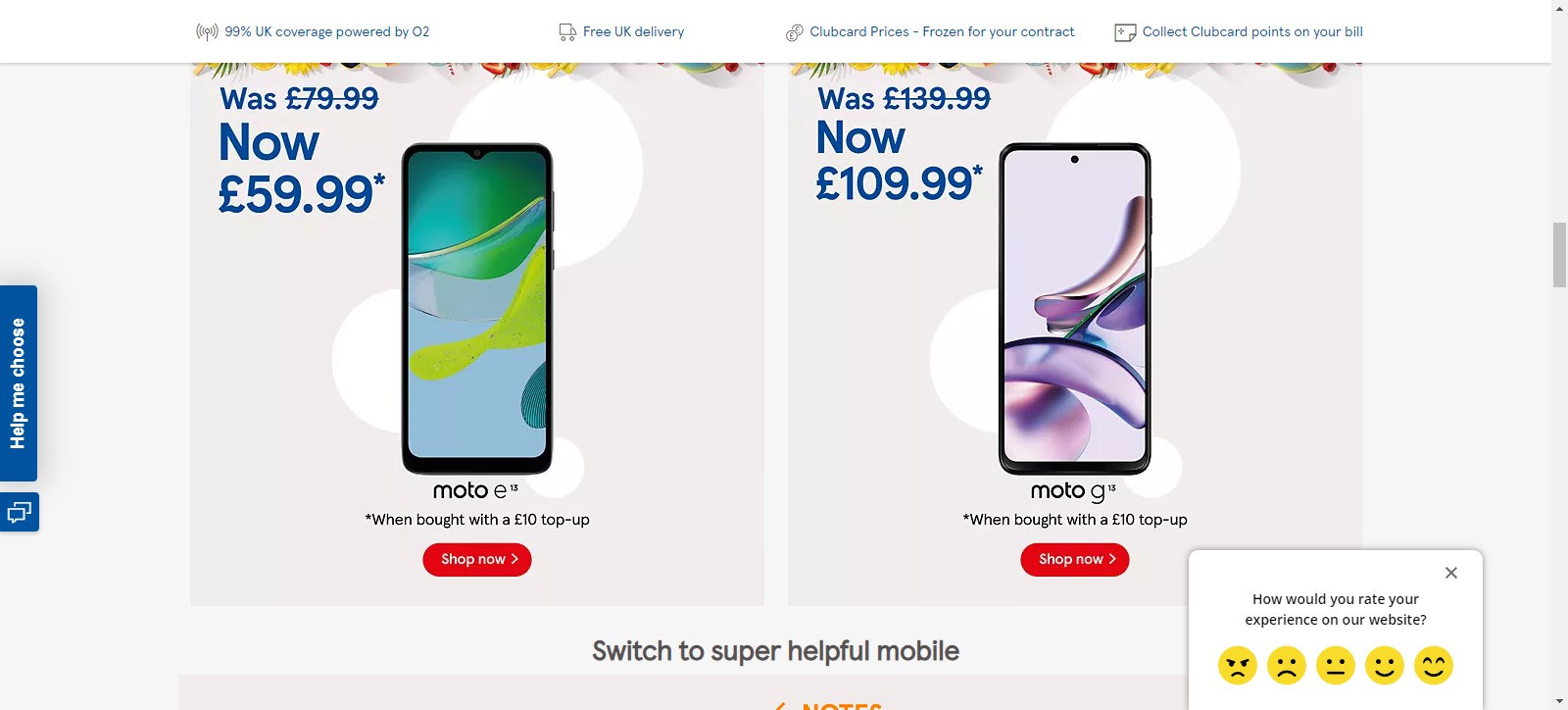Open the Help me choose side tab
The height and width of the screenshot is (710, 1568).
[x=19, y=383]
